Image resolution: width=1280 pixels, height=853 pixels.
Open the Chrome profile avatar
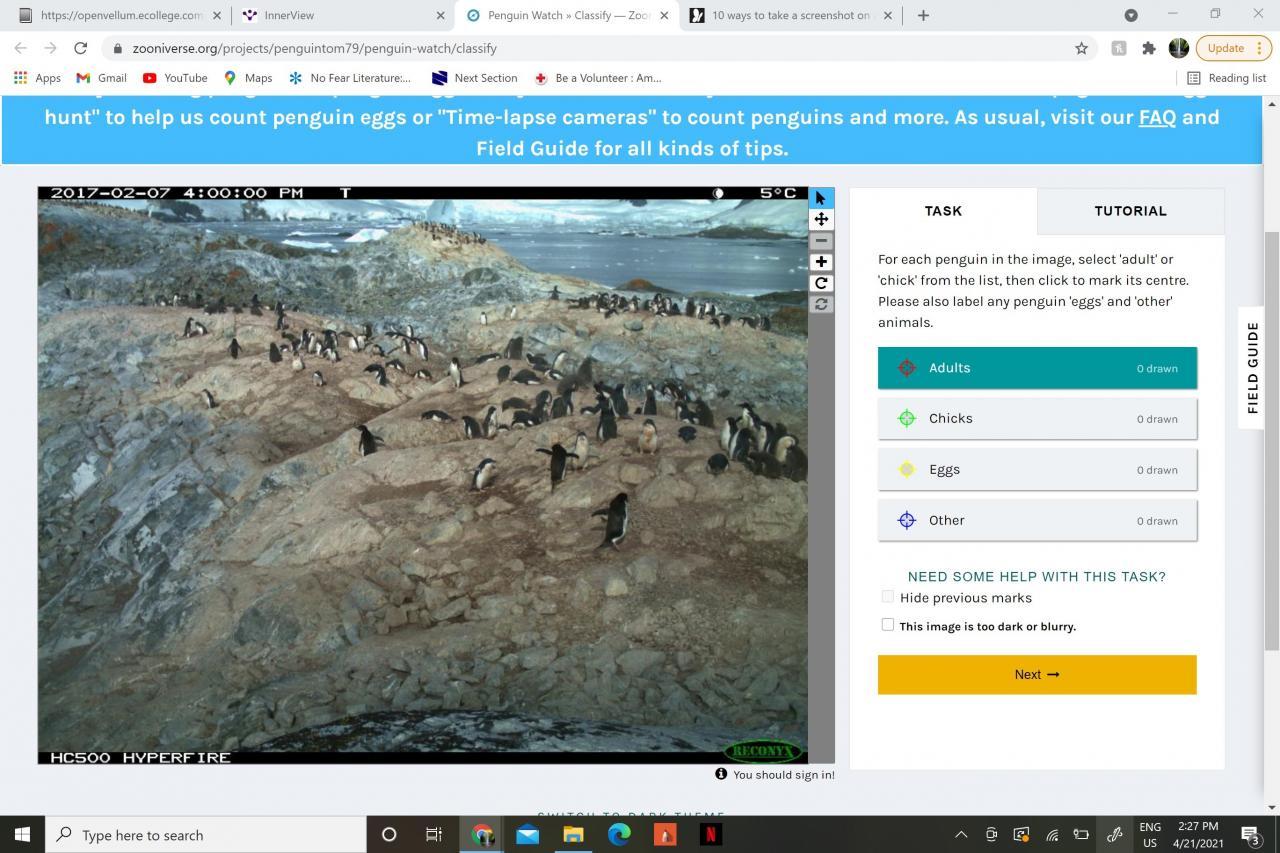pos(1179,48)
